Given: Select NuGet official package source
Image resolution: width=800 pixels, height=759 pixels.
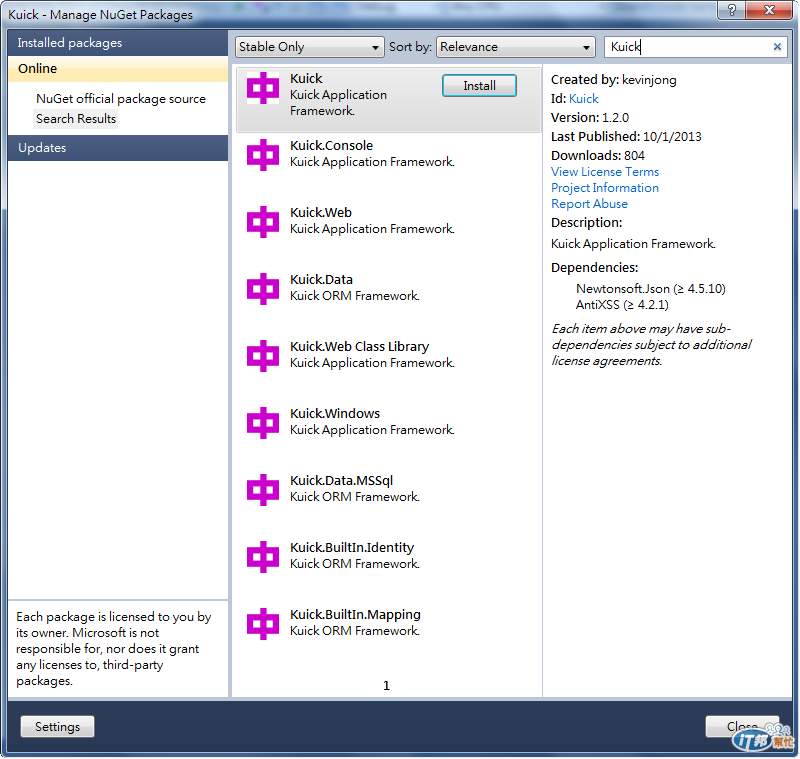Looking at the screenshot, I should 121,99.
